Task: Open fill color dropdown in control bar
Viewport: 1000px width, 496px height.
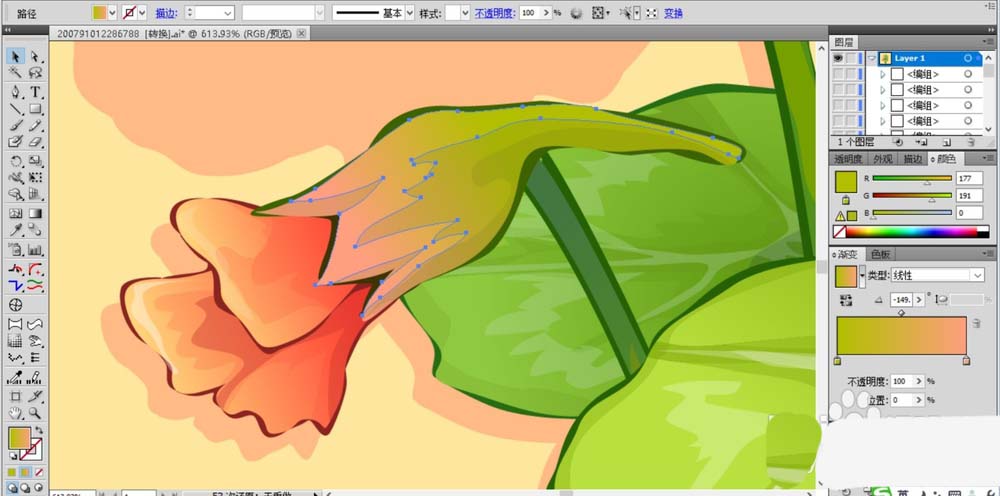Action: (x=112, y=13)
